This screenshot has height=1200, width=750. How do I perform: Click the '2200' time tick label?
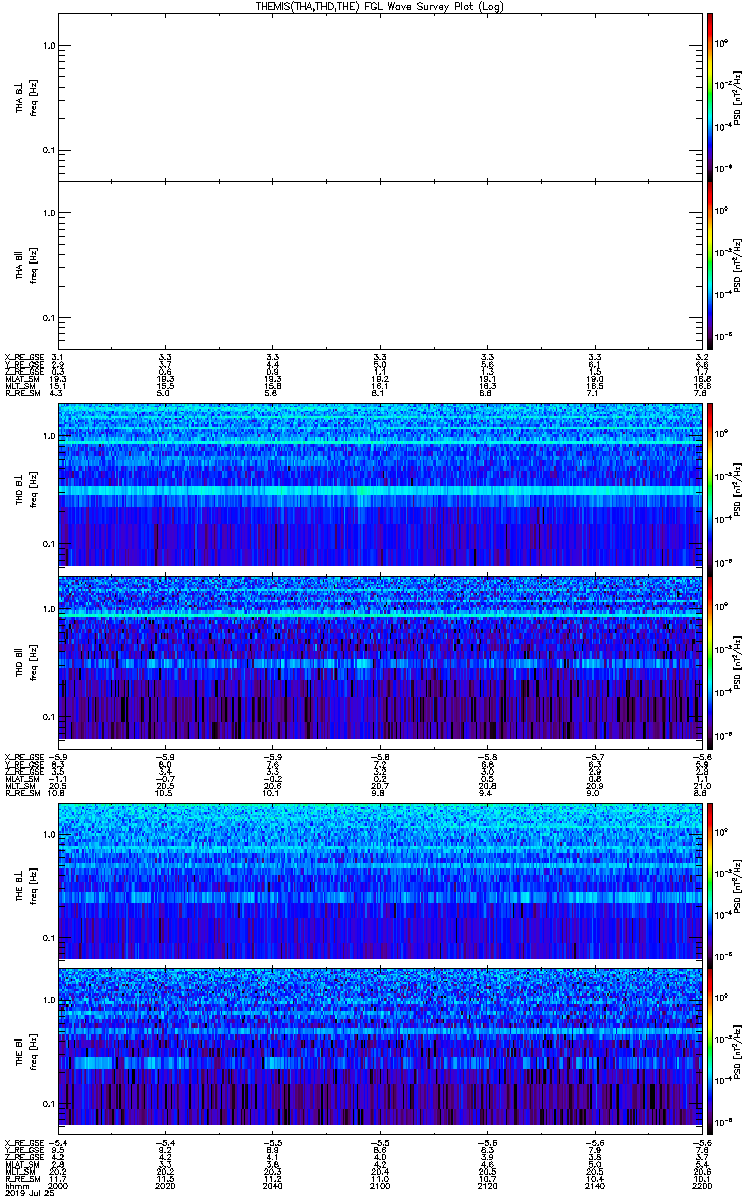[700, 1187]
